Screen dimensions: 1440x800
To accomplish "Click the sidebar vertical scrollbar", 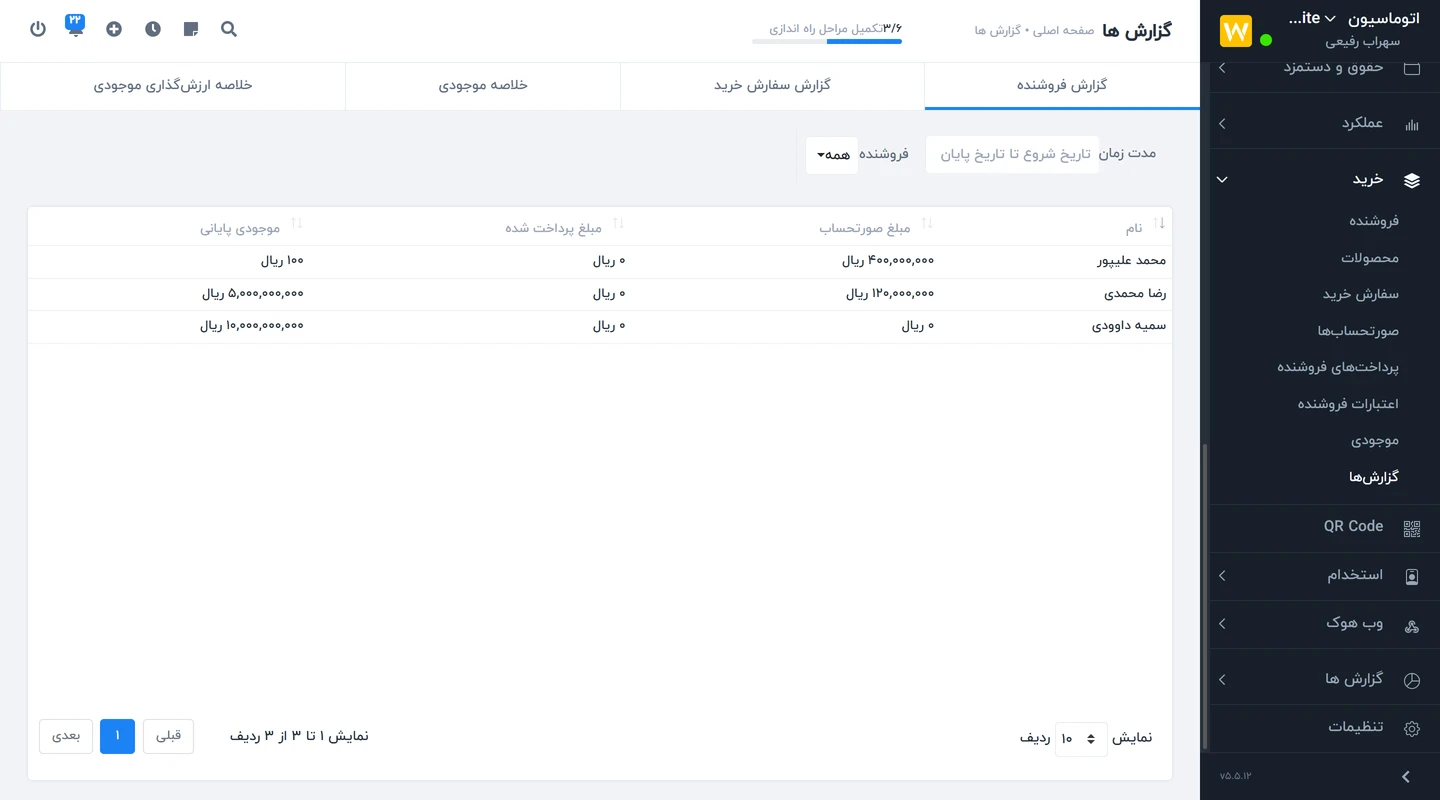I will pos(1204,595).
